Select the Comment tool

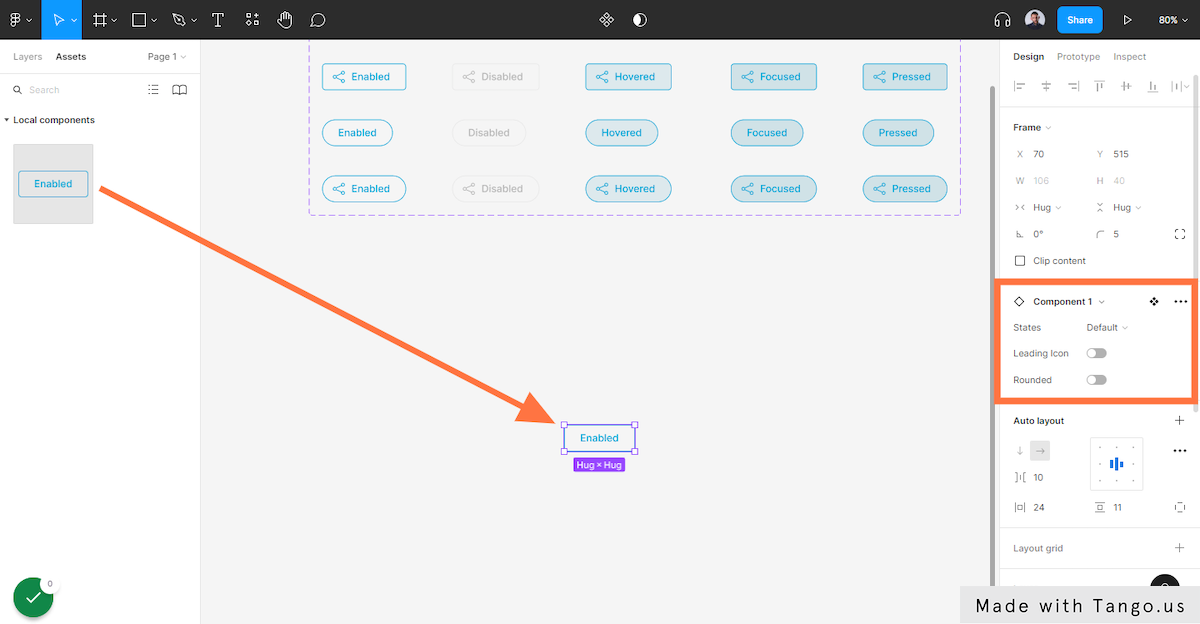318,20
